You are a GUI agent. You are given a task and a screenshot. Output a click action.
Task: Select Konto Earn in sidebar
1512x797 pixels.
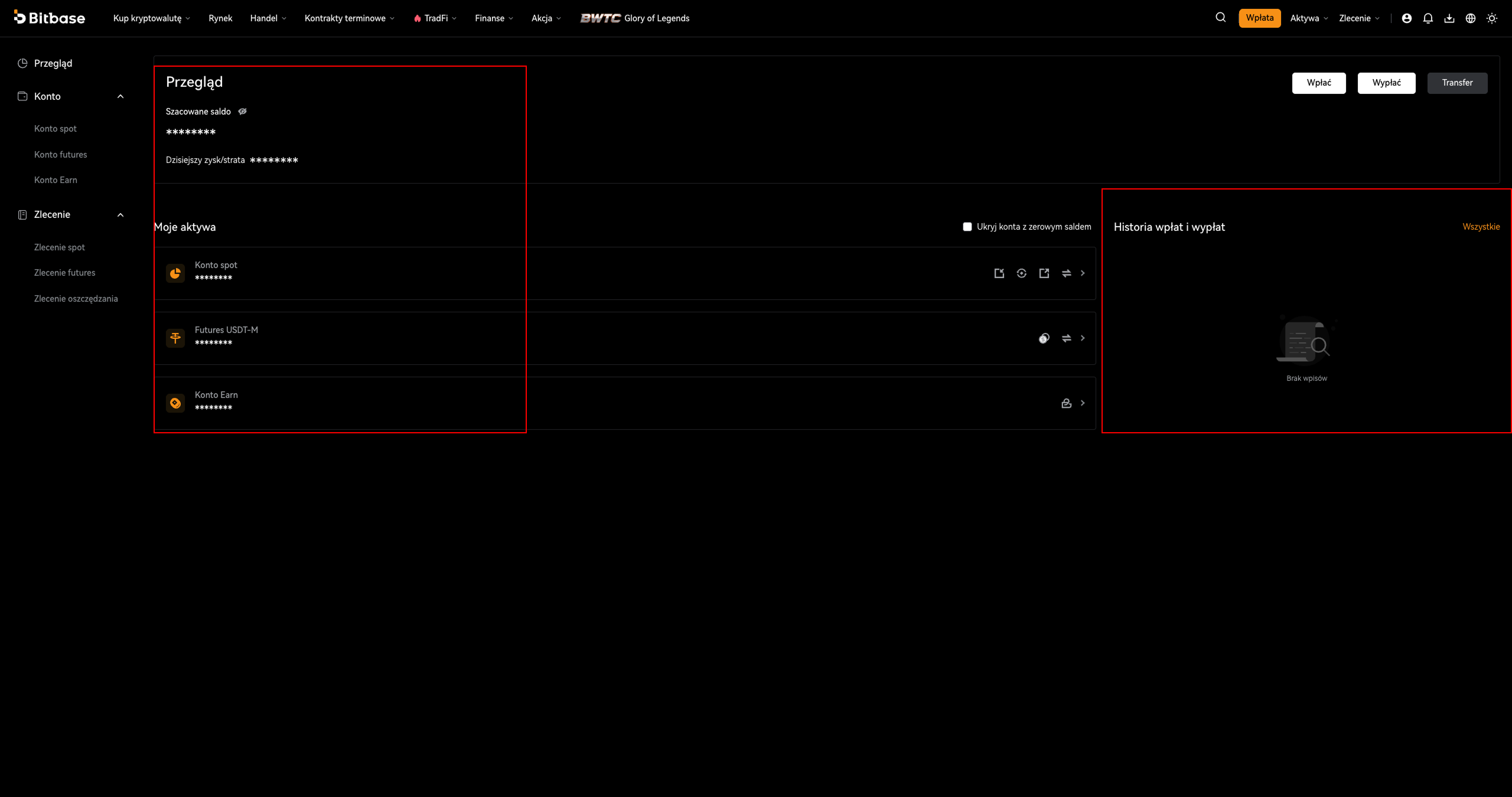pyautogui.click(x=56, y=180)
